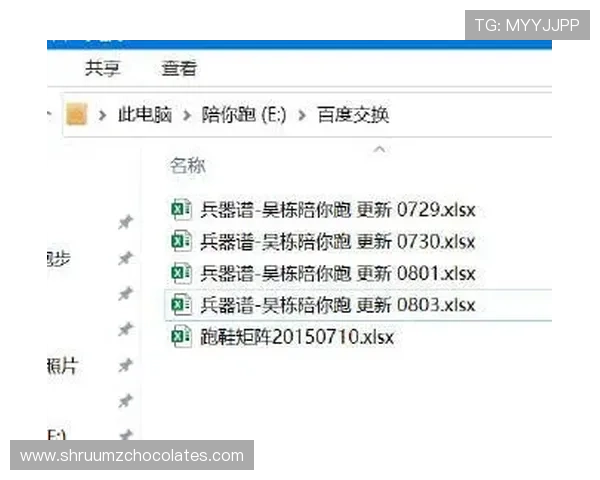Image resolution: width=600 pixels, height=480 pixels.
Task: Click pin icon beside 照片 sidebar item
Action: tap(126, 365)
